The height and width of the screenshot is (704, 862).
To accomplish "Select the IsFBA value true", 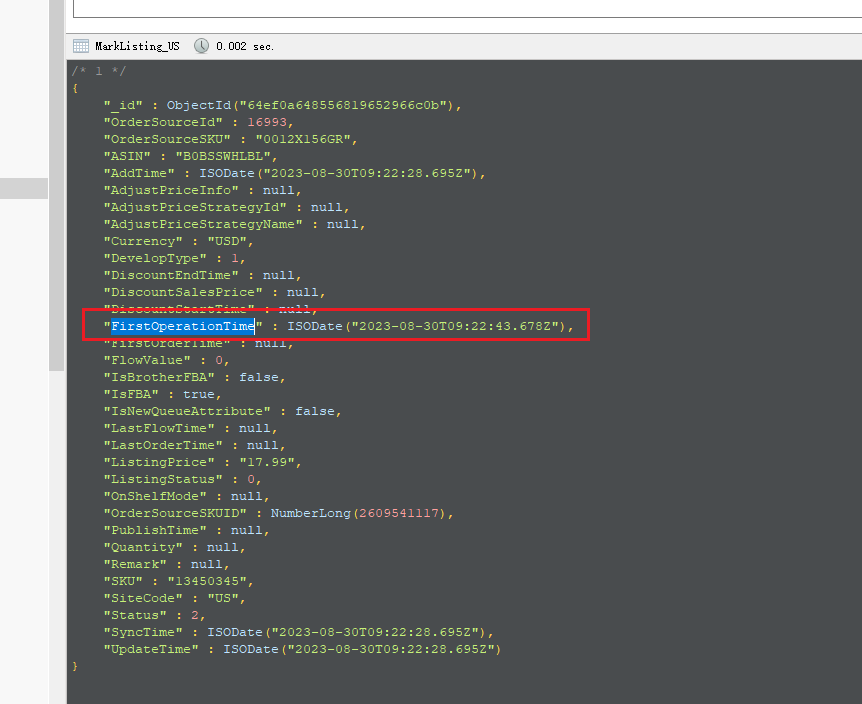I will pos(199,395).
